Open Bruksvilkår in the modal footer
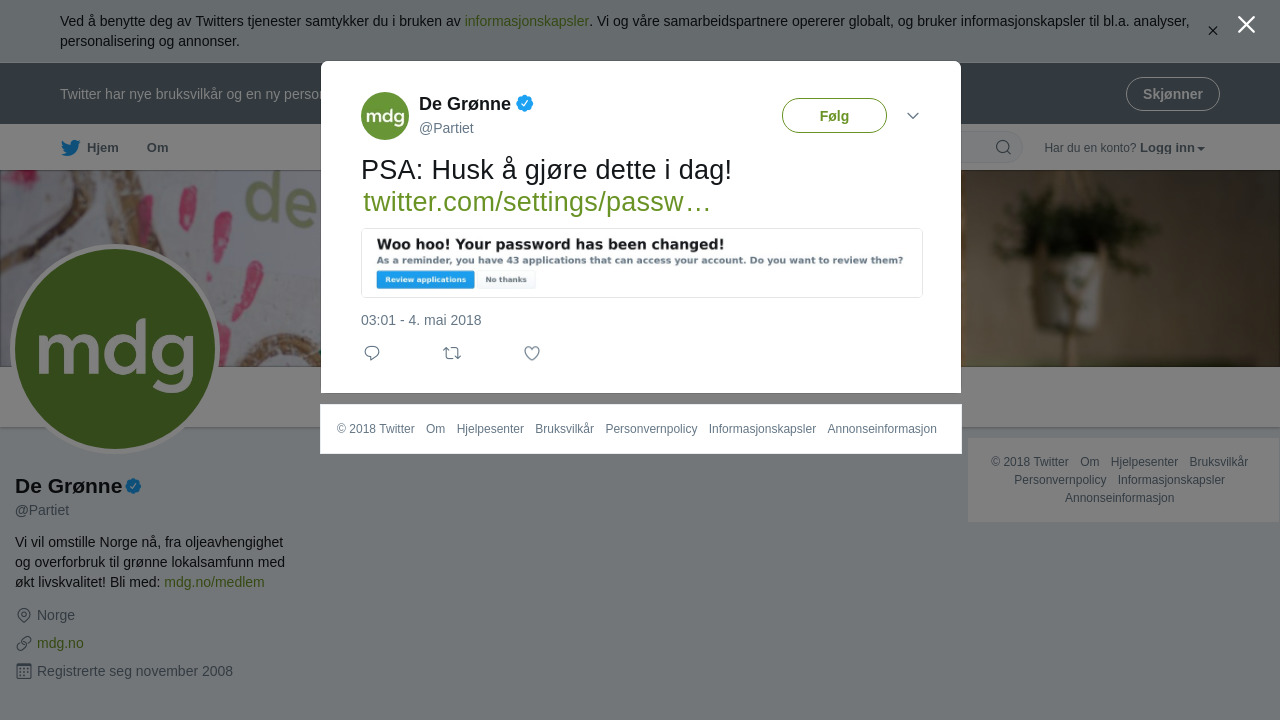This screenshot has width=1280, height=720. click(x=564, y=429)
